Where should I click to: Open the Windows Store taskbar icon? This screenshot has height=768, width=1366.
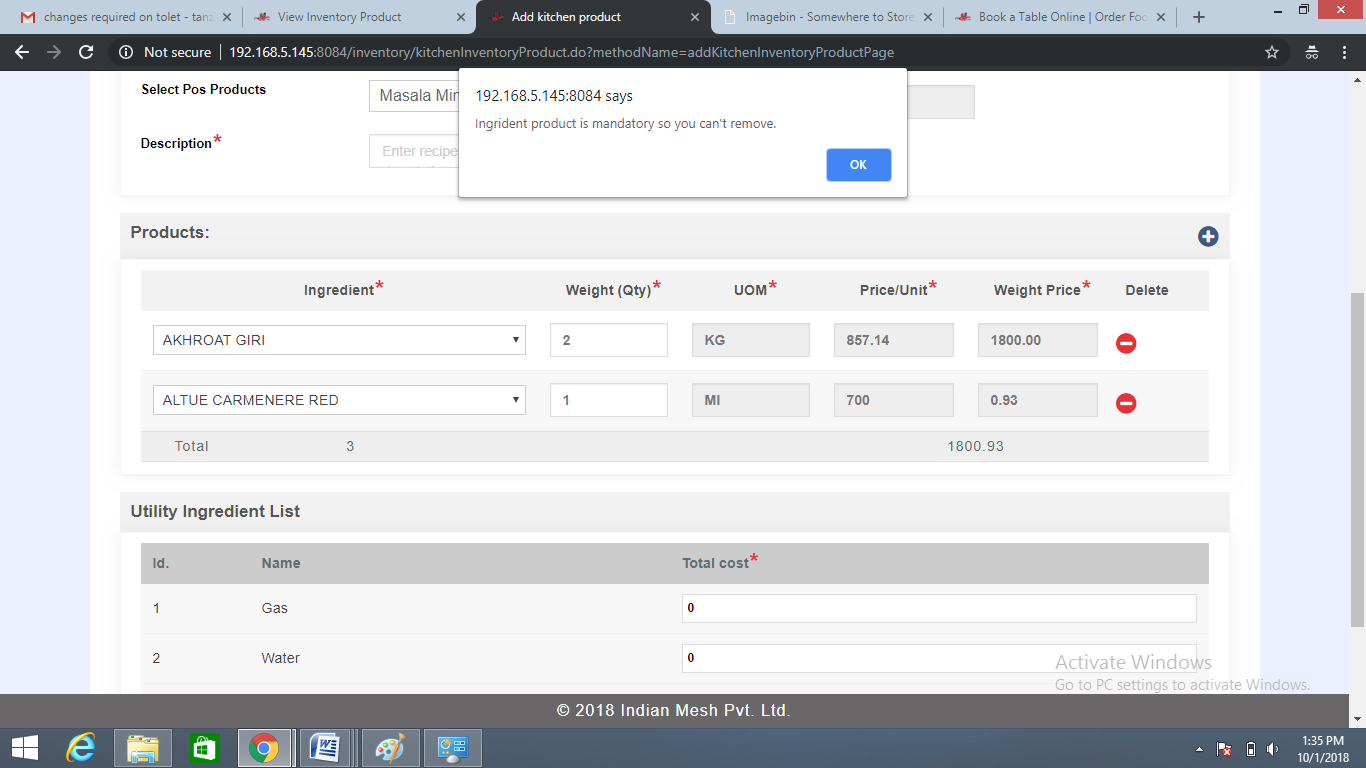[203, 748]
